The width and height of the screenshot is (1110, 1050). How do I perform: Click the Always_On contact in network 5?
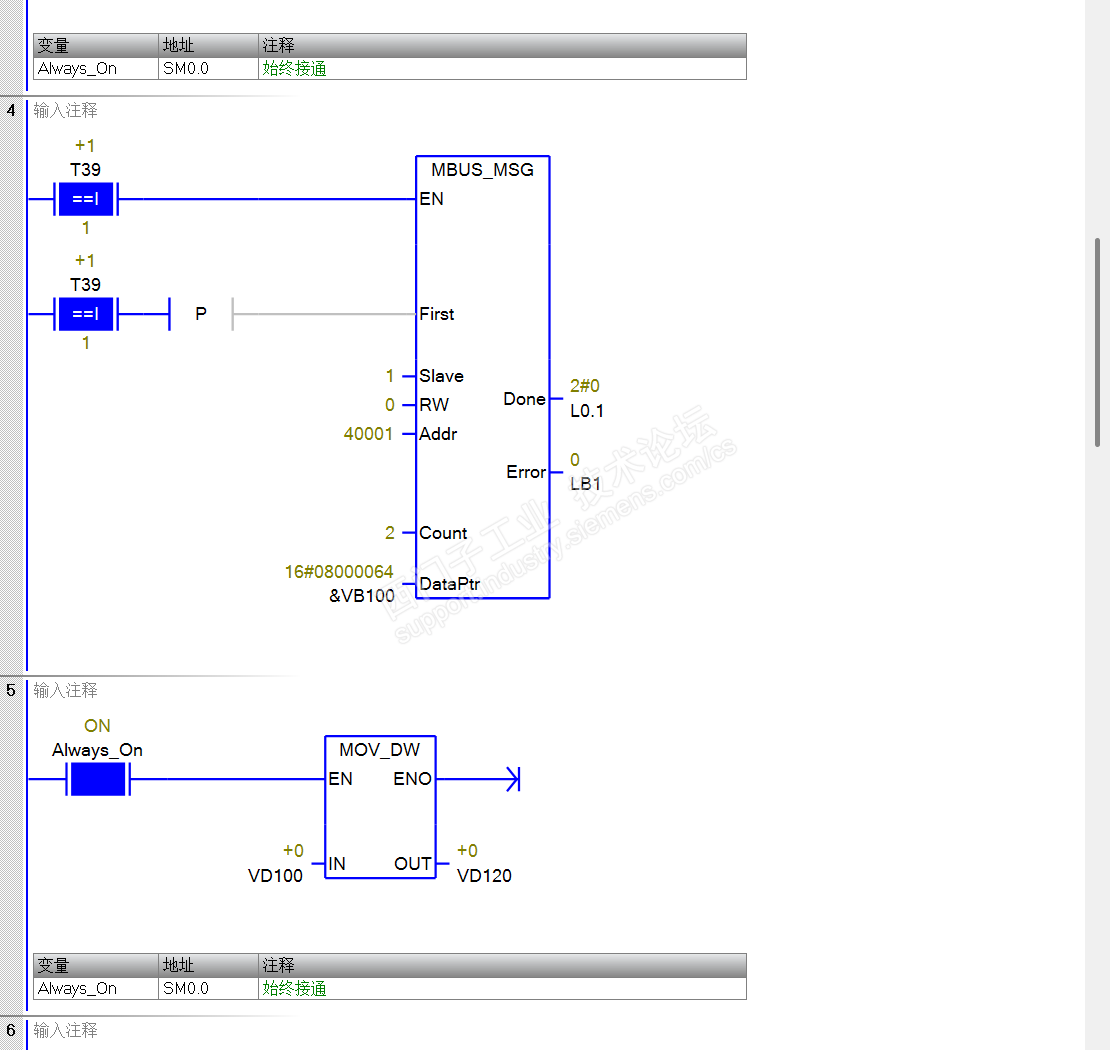pyautogui.click(x=98, y=779)
